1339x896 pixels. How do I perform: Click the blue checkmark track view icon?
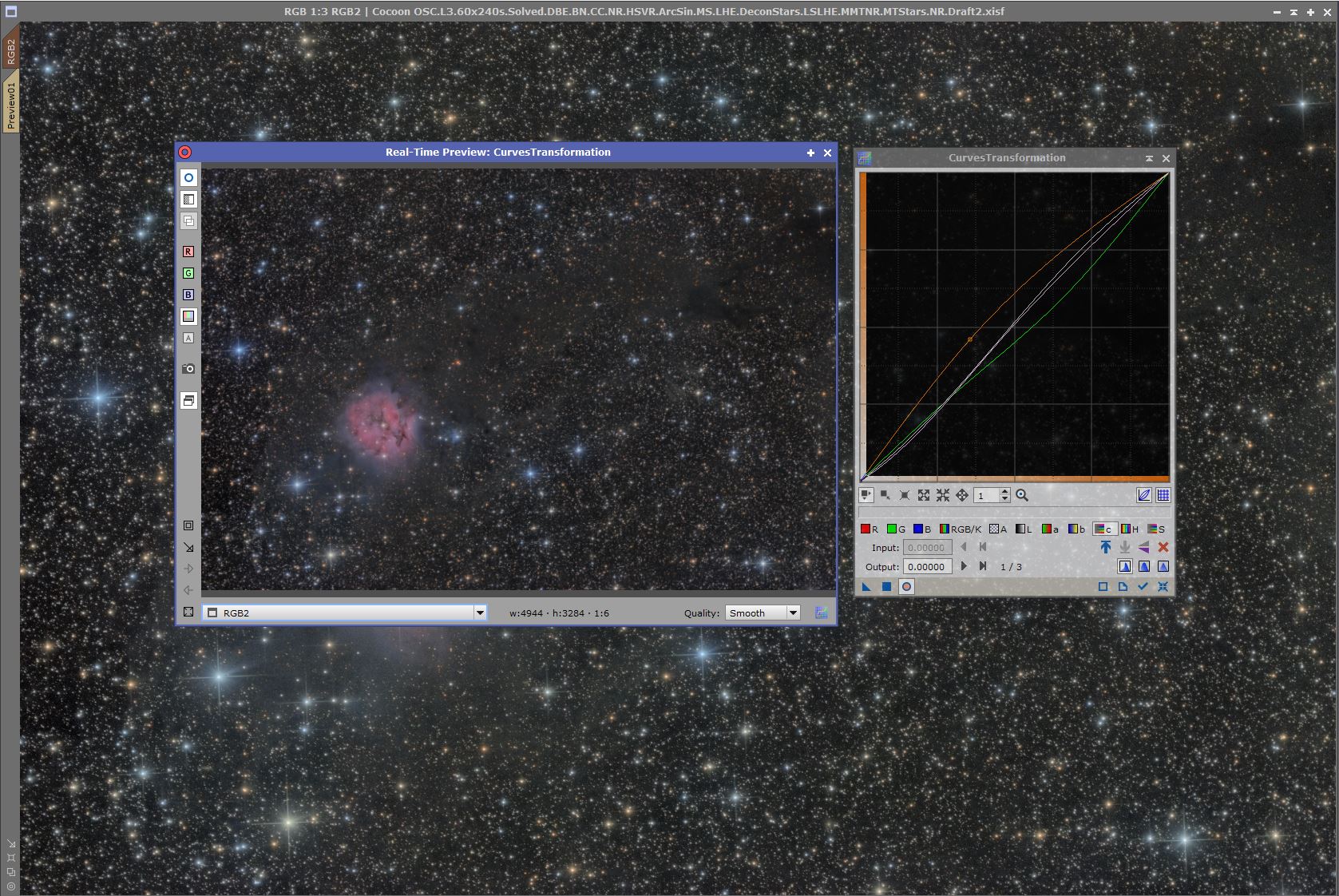click(1143, 587)
